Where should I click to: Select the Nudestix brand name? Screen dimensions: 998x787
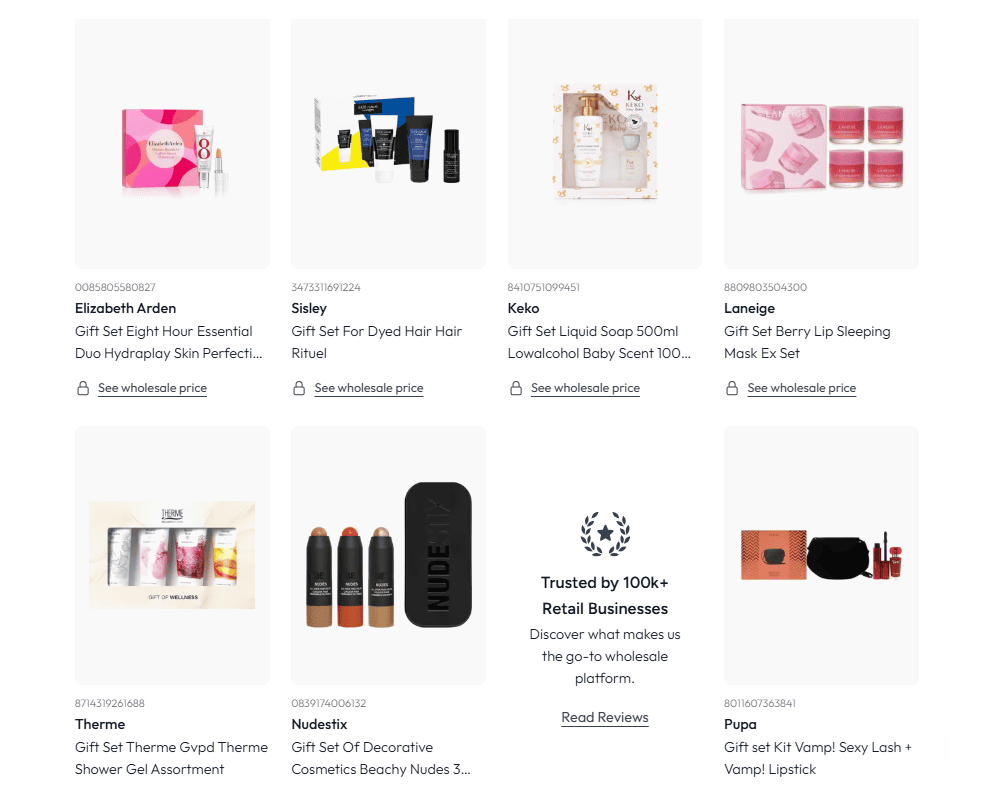(x=320, y=724)
